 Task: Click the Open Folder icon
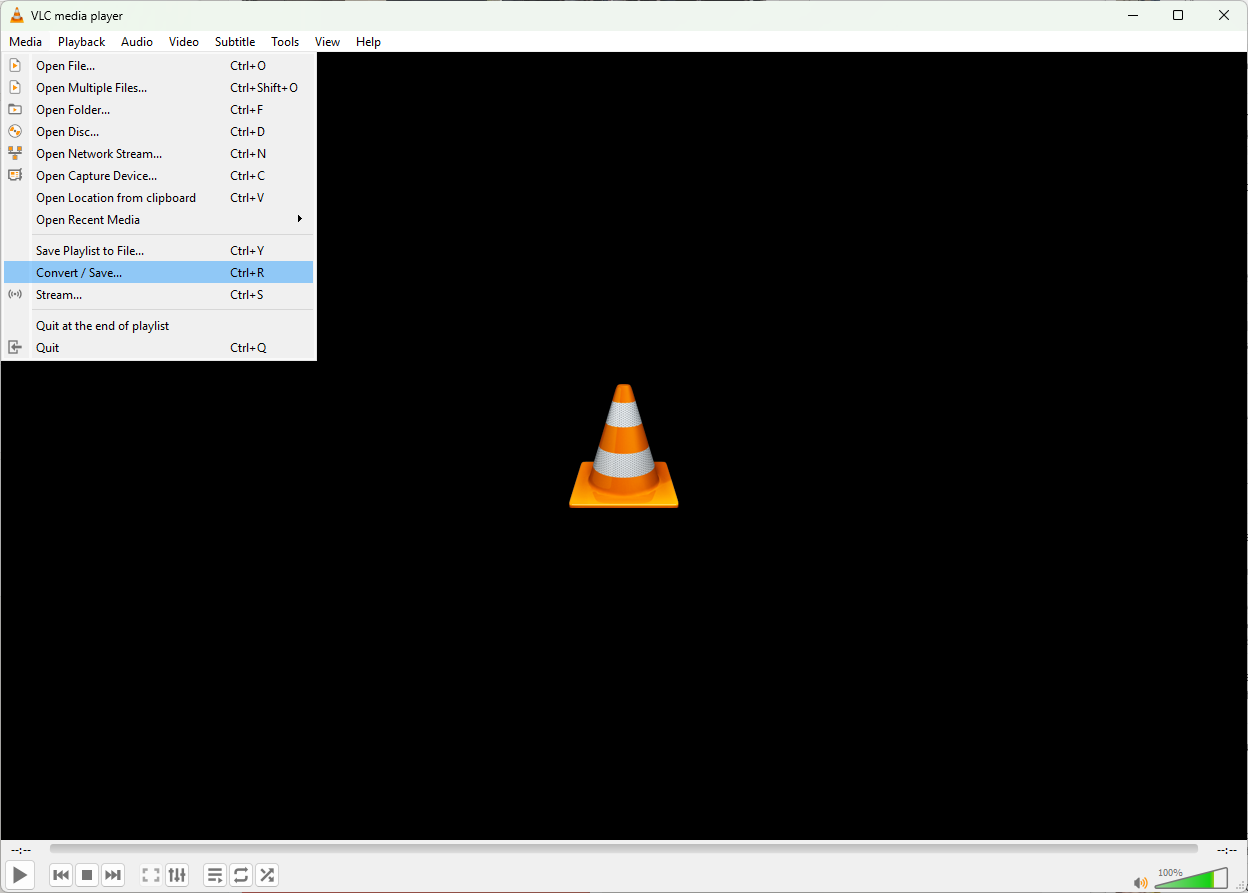click(15, 109)
